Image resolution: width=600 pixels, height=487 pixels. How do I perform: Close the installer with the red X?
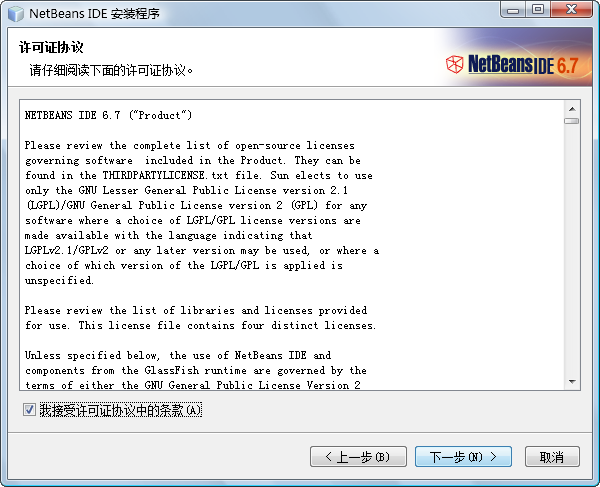[571, 10]
